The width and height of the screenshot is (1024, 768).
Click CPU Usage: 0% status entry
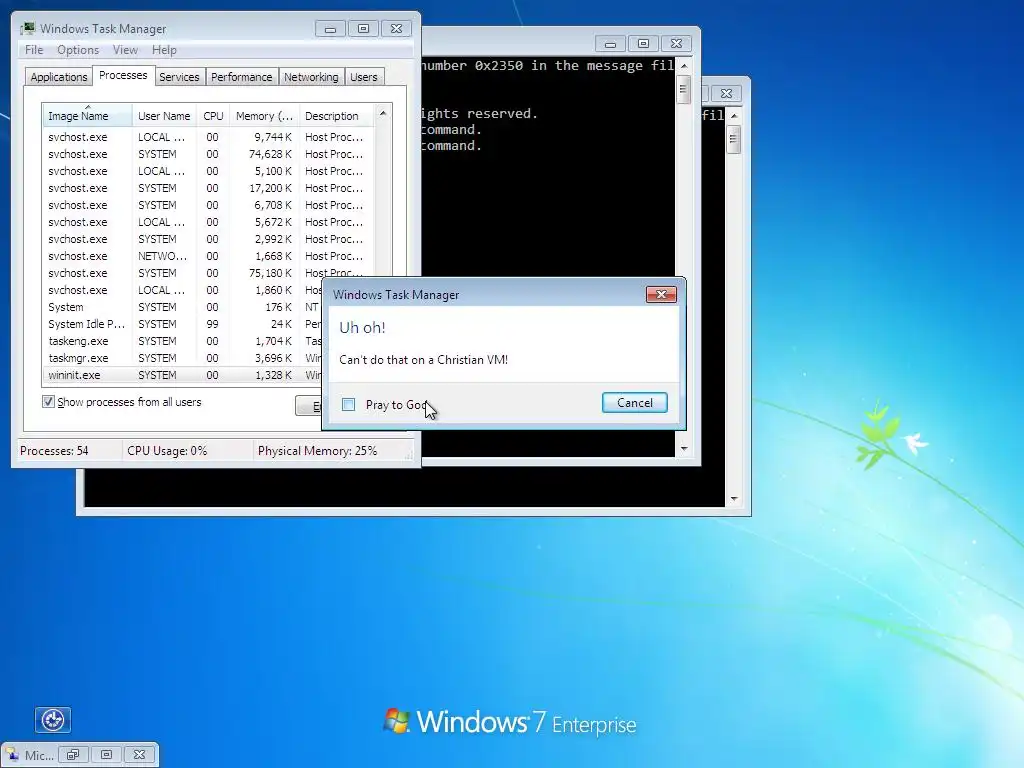[167, 451]
